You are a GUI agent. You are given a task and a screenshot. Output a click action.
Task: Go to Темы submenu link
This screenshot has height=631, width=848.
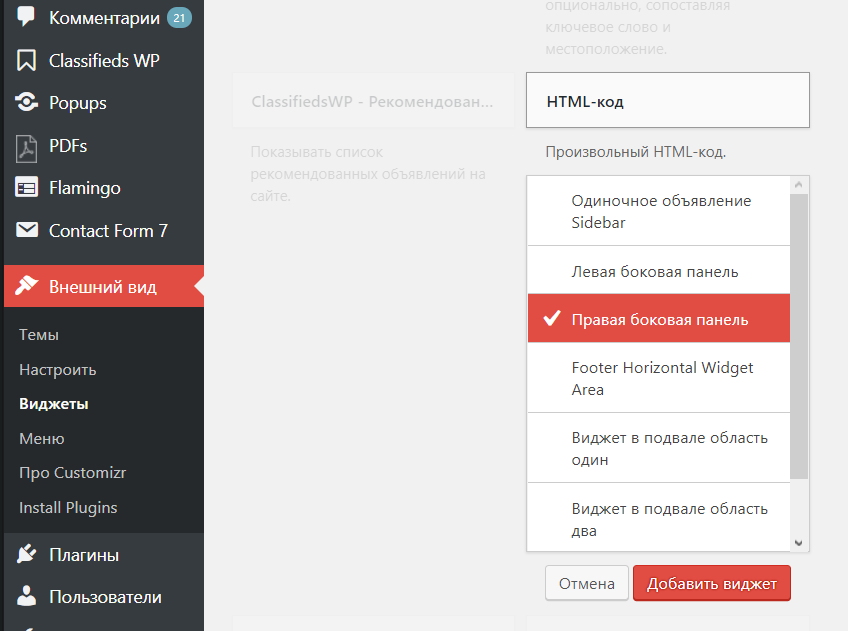(x=39, y=335)
